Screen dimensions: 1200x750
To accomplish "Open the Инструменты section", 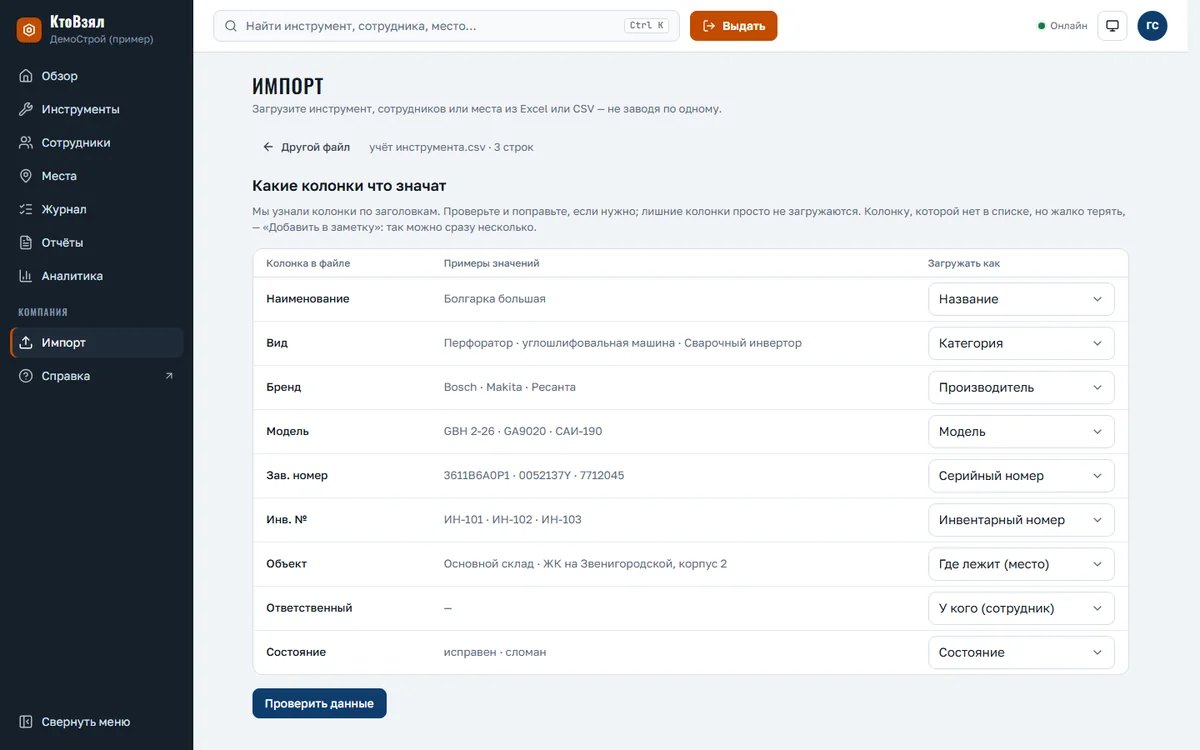I will click(96, 109).
